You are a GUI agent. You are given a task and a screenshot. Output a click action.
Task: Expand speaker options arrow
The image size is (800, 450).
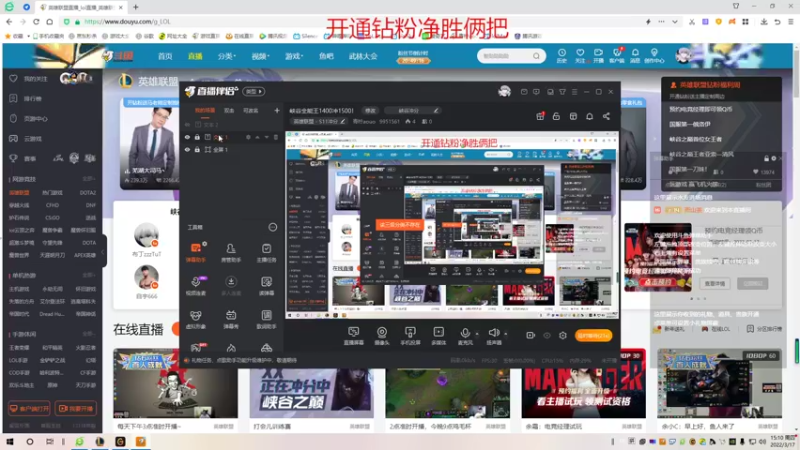(506, 334)
